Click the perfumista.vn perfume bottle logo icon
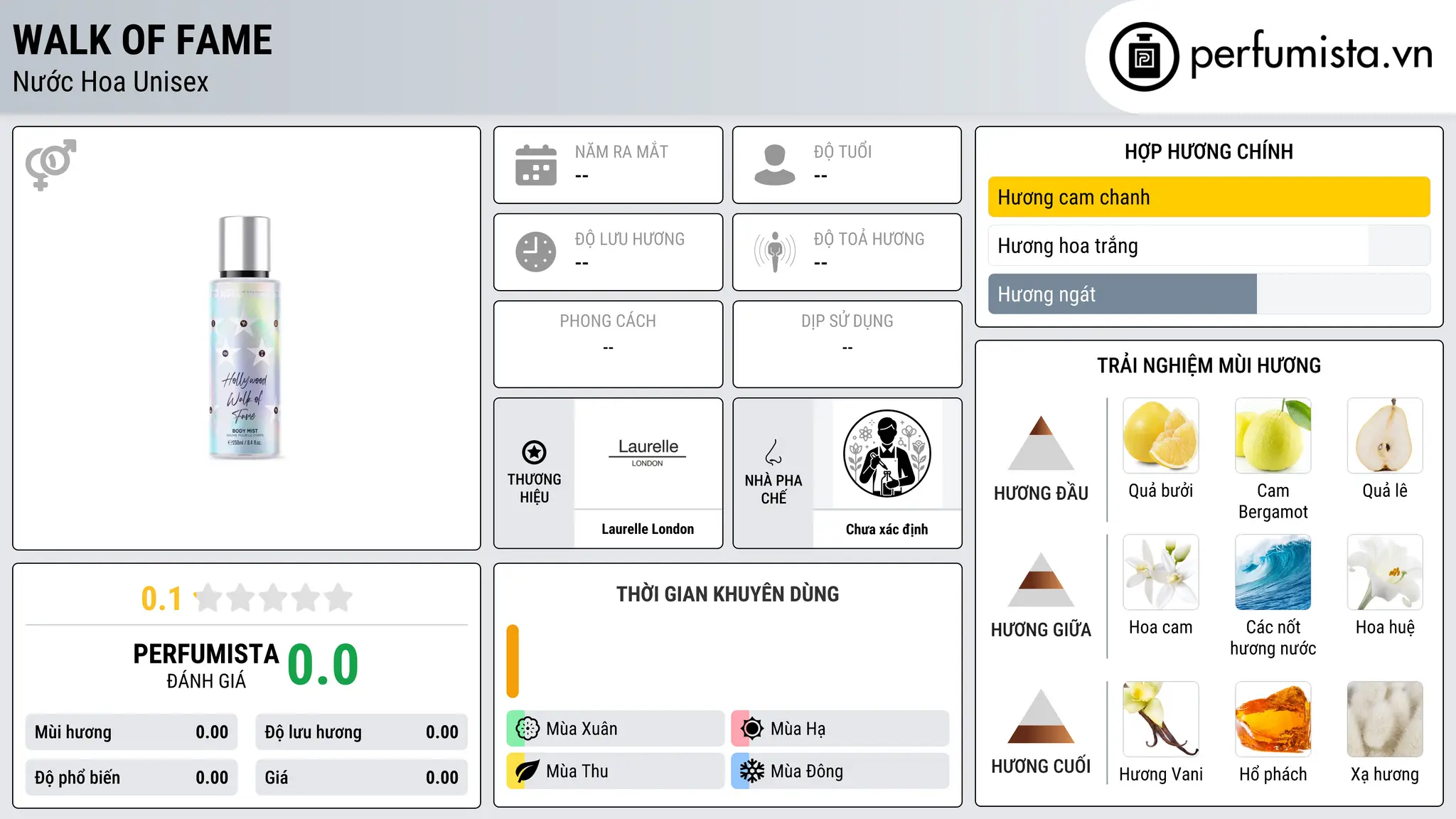The image size is (1456, 819). tap(1144, 57)
